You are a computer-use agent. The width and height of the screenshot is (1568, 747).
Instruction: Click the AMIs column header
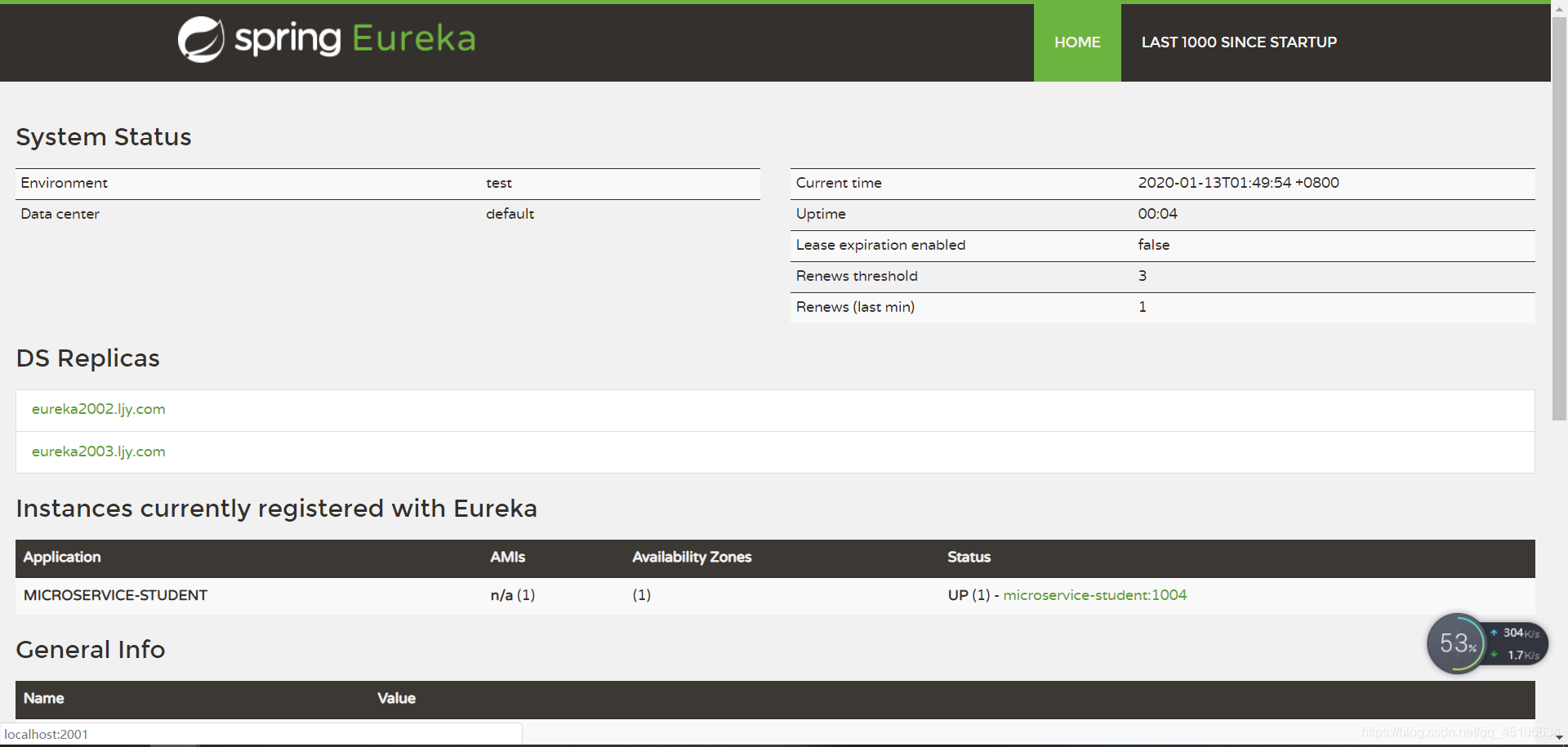point(507,557)
